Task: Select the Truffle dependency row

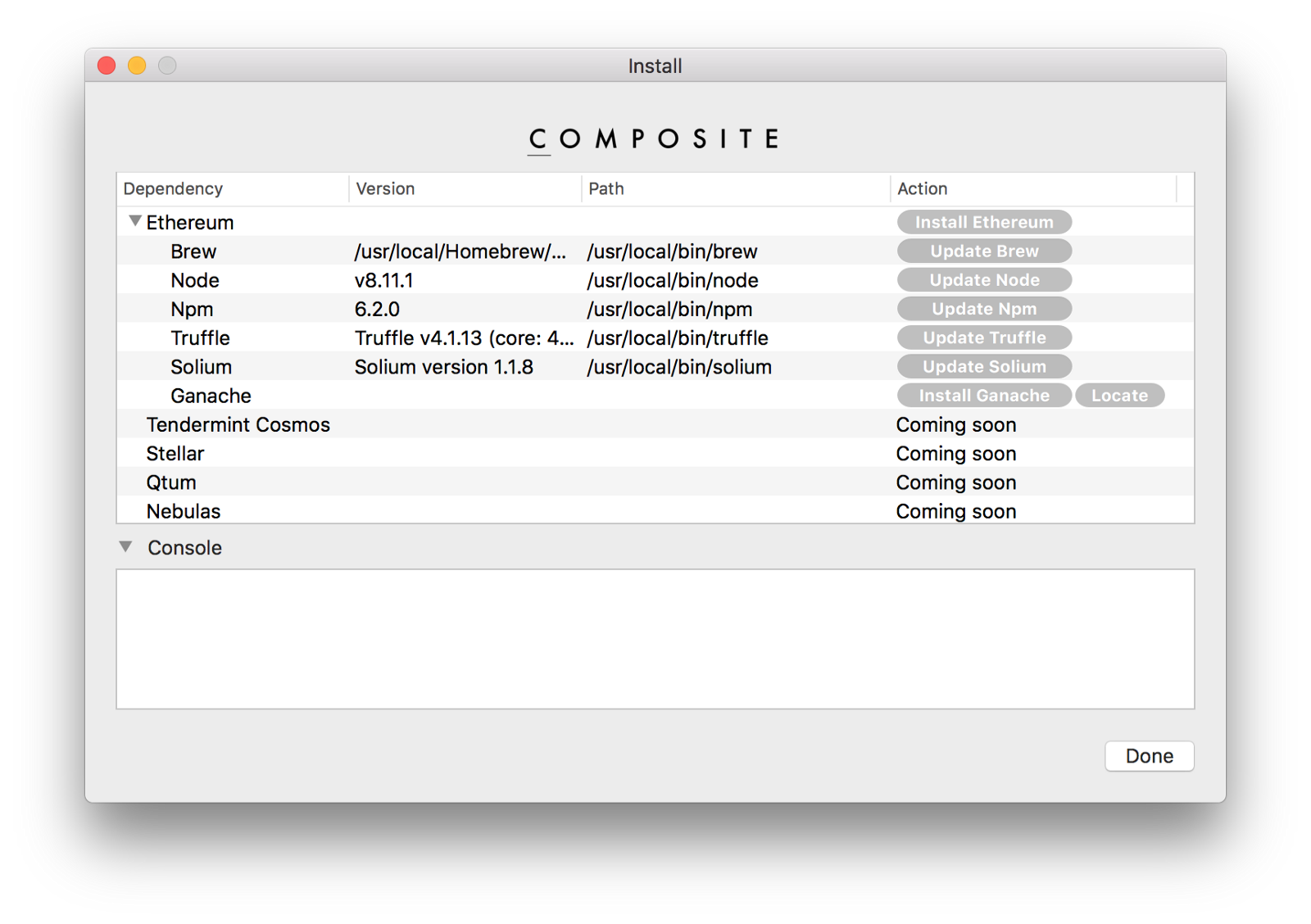Action: pyautogui.click(x=655, y=337)
